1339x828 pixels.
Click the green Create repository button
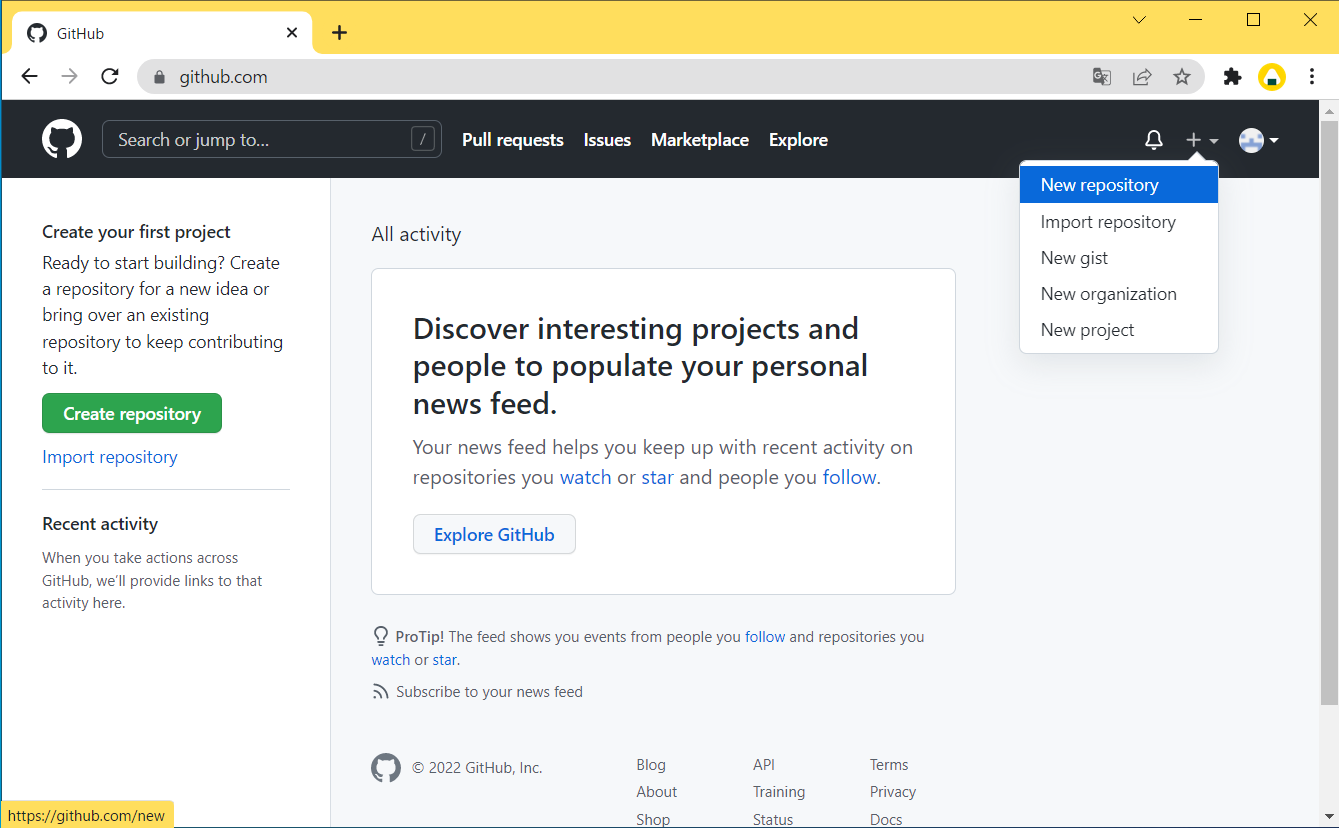pos(132,414)
